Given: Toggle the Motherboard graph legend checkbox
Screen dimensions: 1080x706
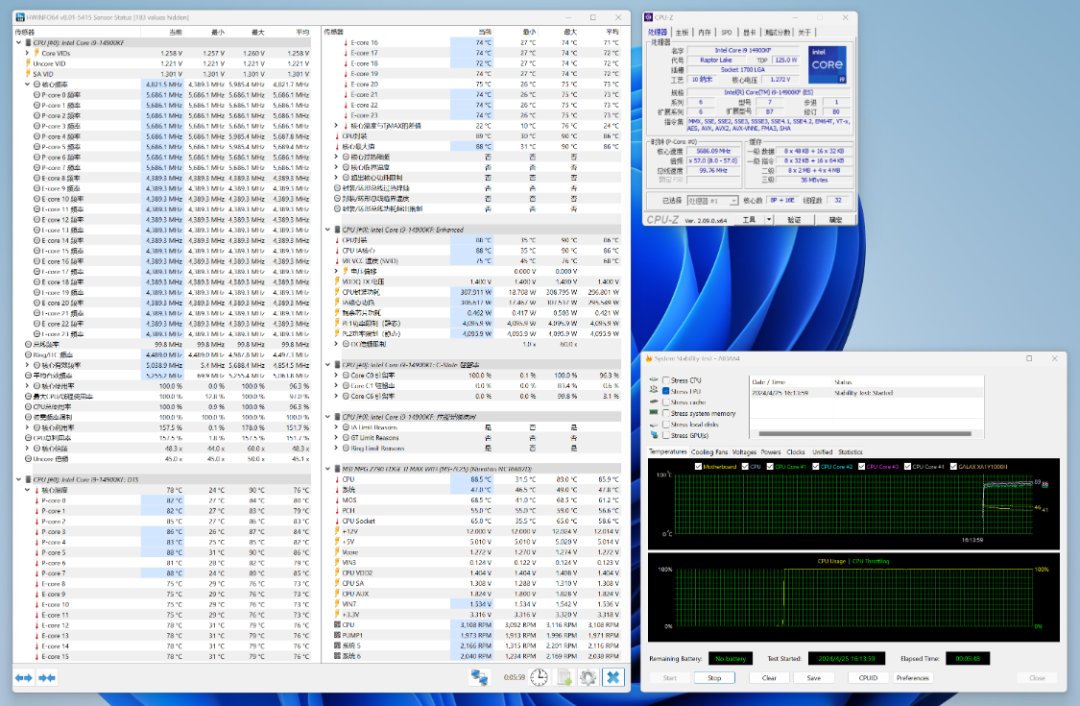Looking at the screenshot, I should tap(699, 466).
